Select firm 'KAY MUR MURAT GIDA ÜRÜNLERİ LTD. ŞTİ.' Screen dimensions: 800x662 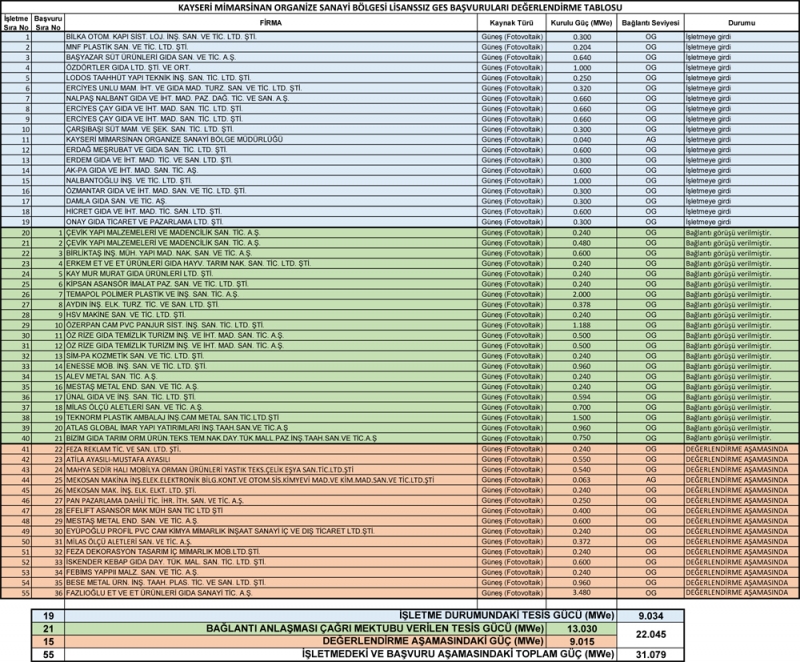coord(139,273)
